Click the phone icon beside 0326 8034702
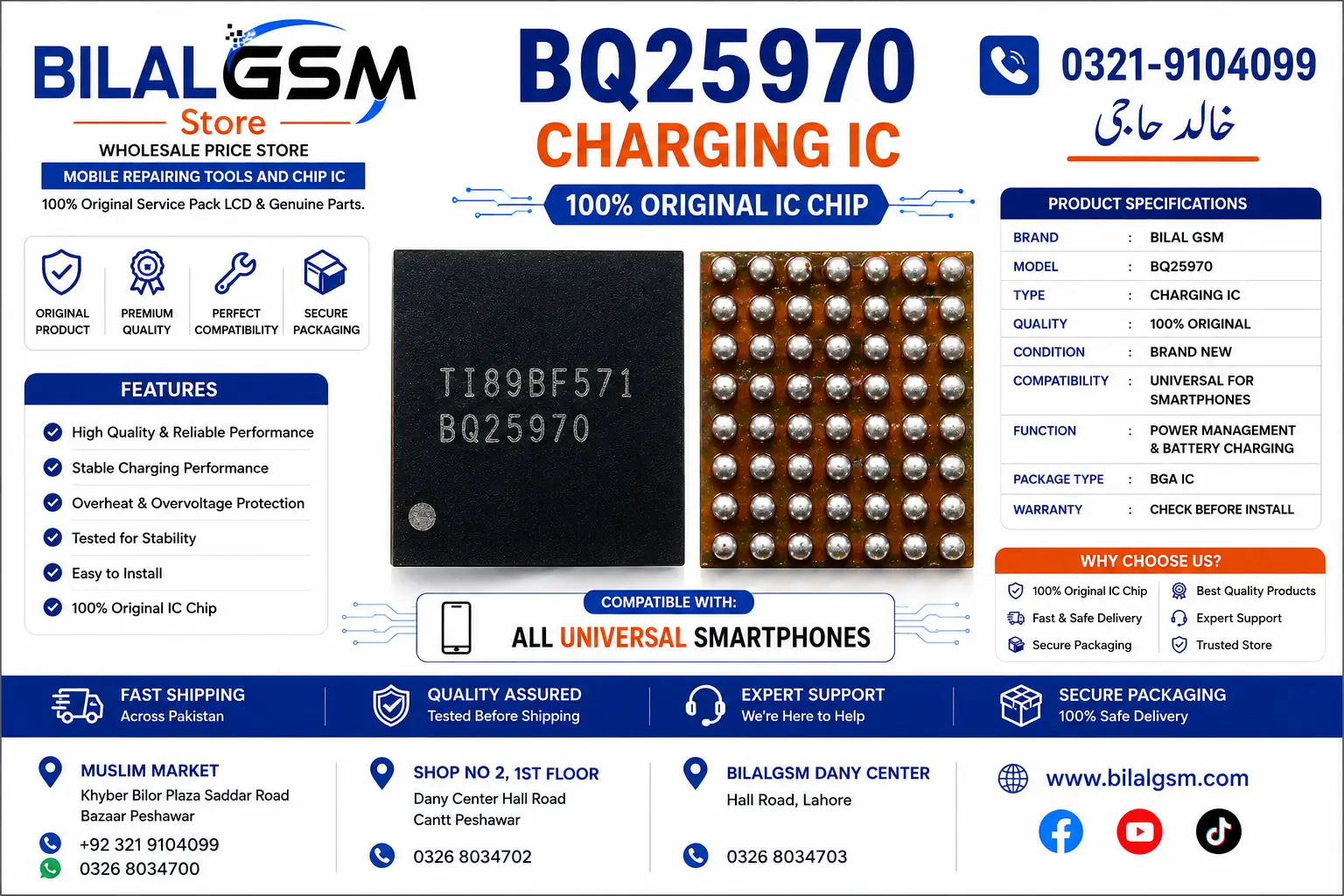The width and height of the screenshot is (1344, 896). pos(382,856)
